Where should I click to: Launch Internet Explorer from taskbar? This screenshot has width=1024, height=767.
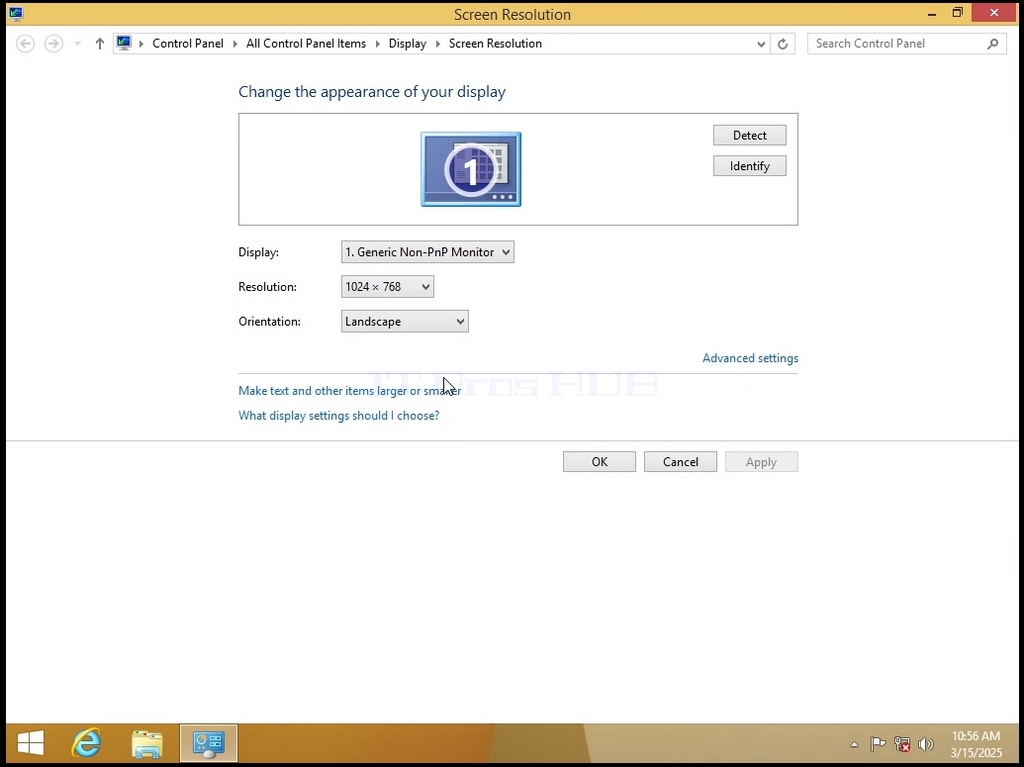click(87, 743)
